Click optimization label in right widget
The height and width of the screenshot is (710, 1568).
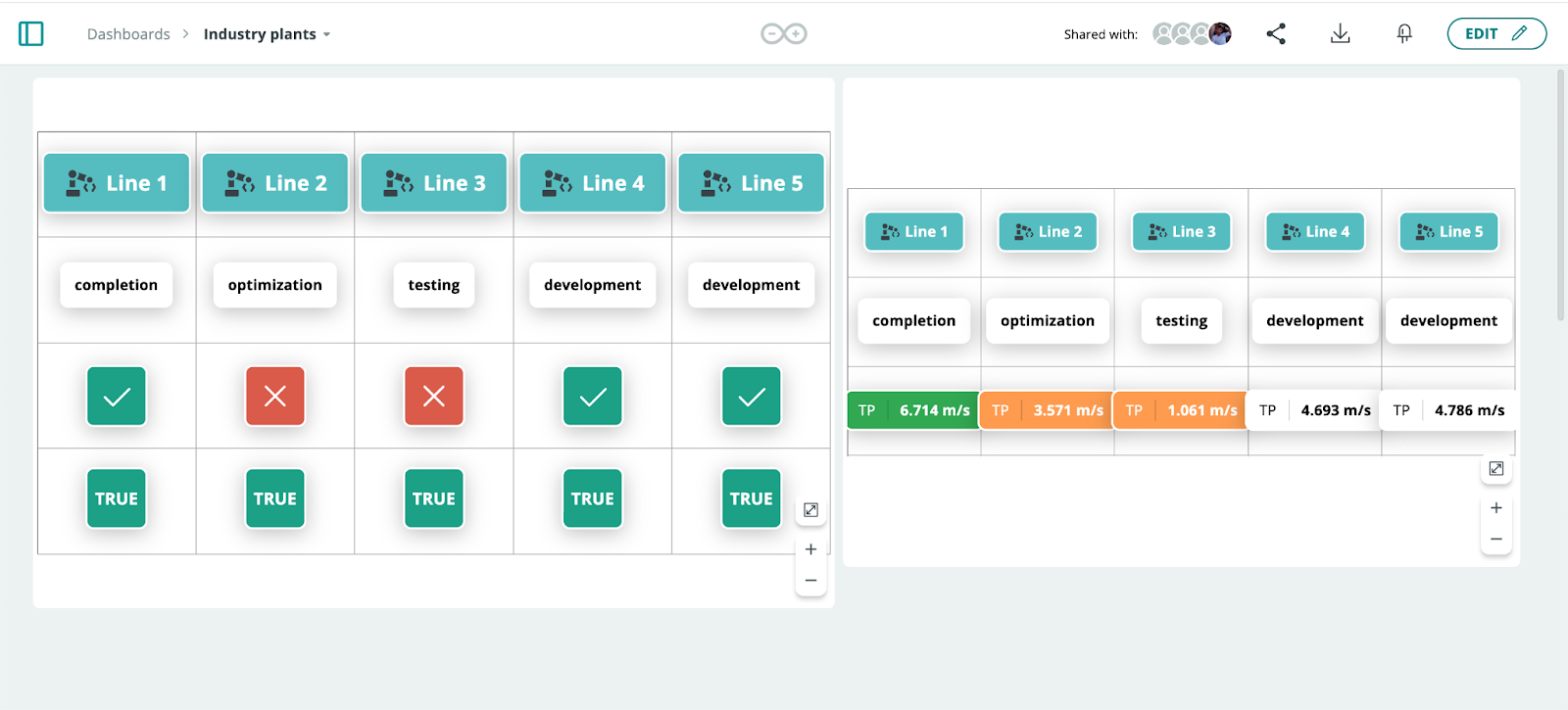[1048, 321]
